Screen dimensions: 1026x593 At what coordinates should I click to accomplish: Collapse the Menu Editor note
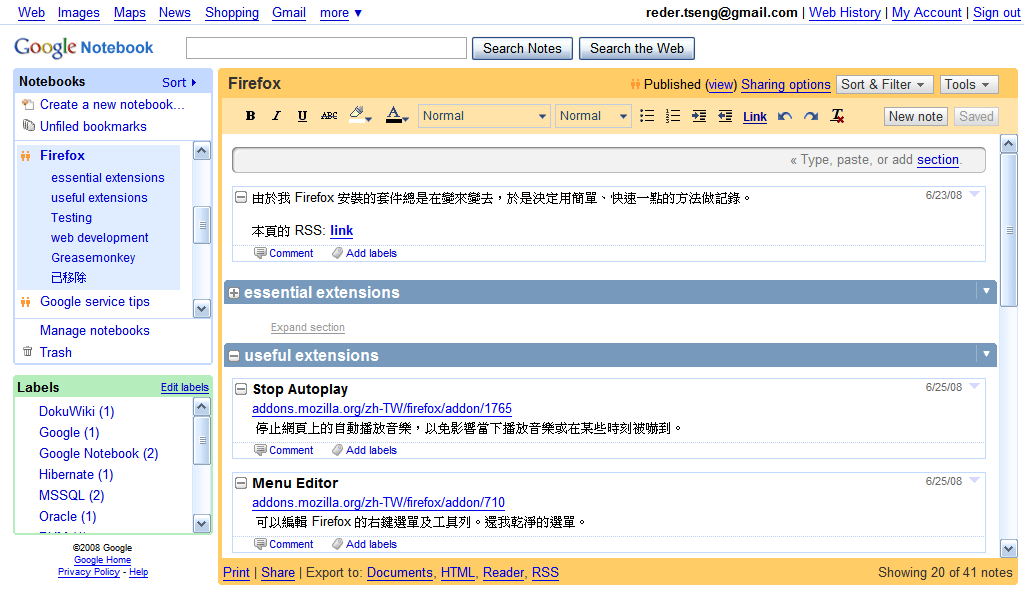241,483
